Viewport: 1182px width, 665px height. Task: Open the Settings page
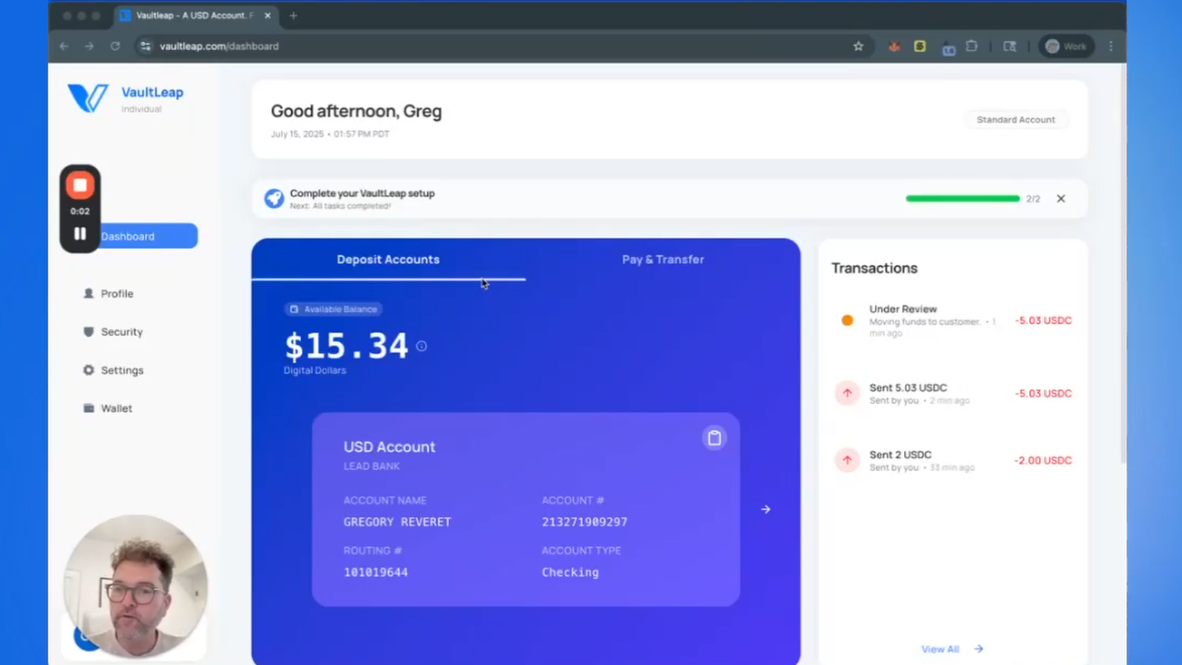pos(122,370)
